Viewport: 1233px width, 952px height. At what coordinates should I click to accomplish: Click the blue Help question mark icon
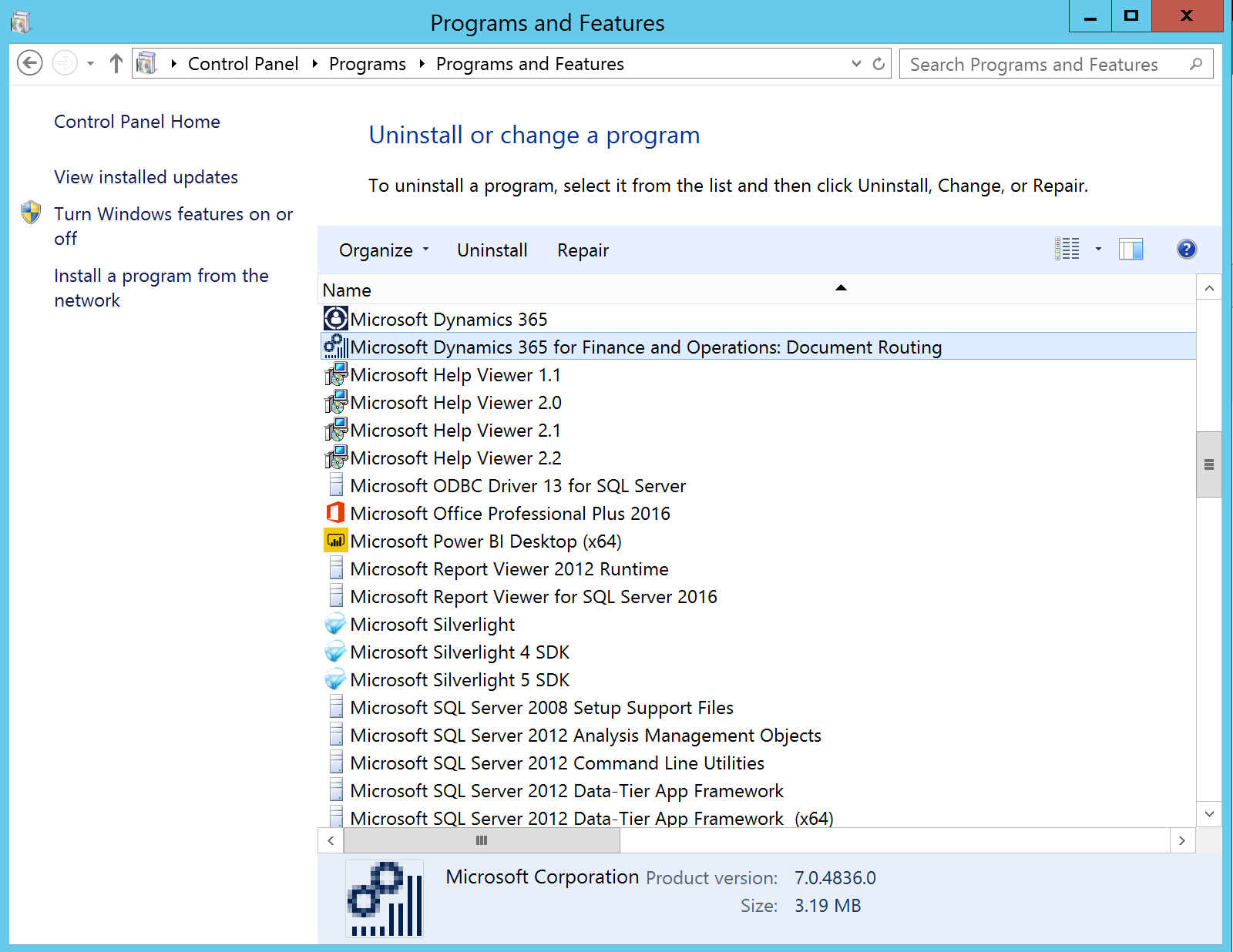(1186, 249)
